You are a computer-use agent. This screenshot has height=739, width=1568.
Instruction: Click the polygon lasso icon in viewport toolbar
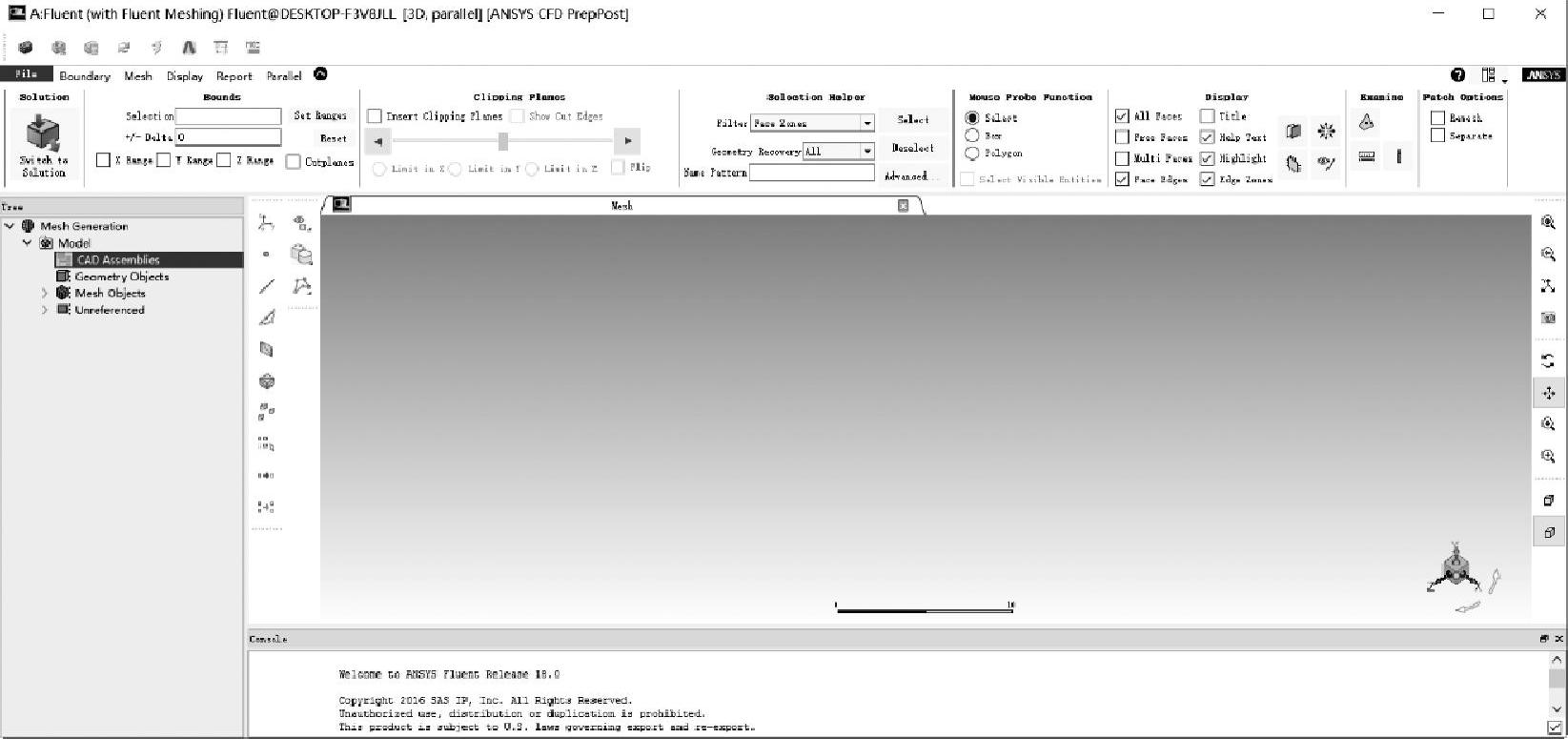click(301, 286)
